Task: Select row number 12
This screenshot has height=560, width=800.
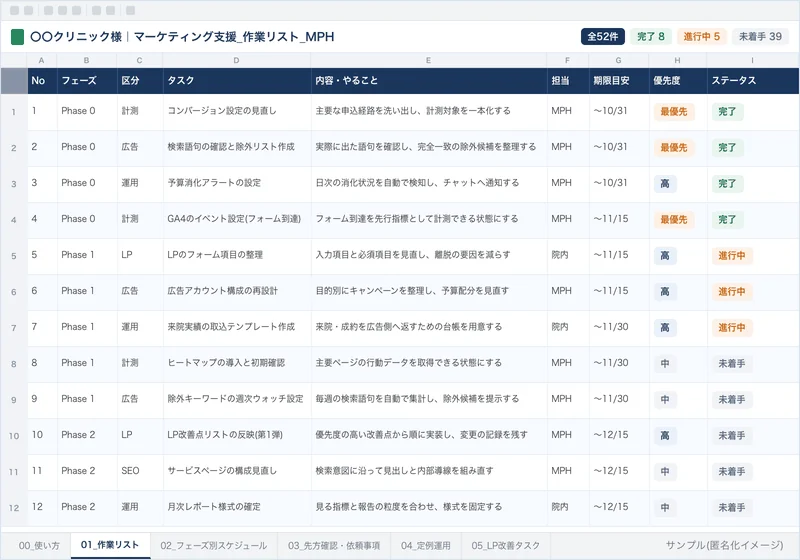Action: pyautogui.click(x=14, y=508)
